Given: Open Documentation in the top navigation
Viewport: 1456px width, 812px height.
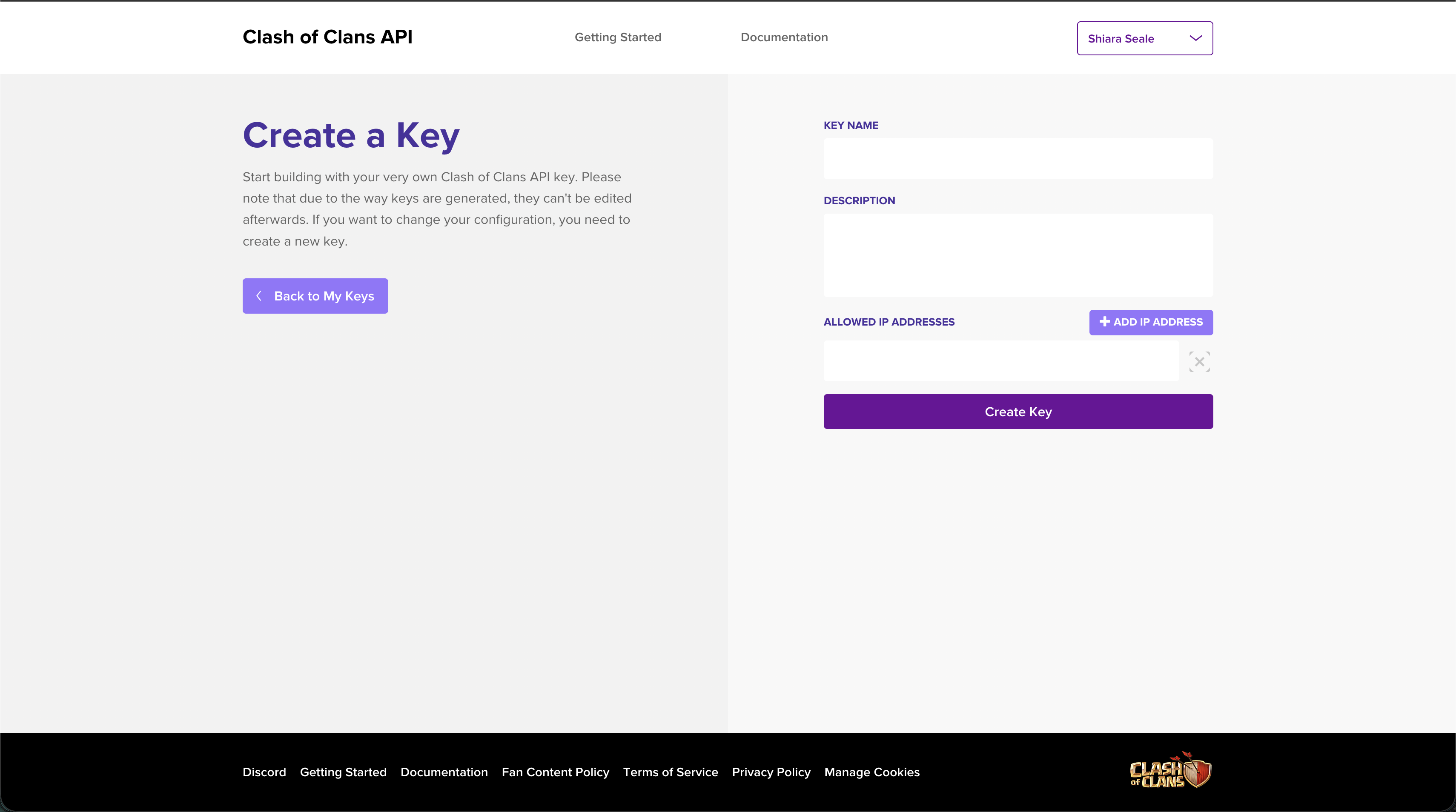Looking at the screenshot, I should pyautogui.click(x=784, y=37).
